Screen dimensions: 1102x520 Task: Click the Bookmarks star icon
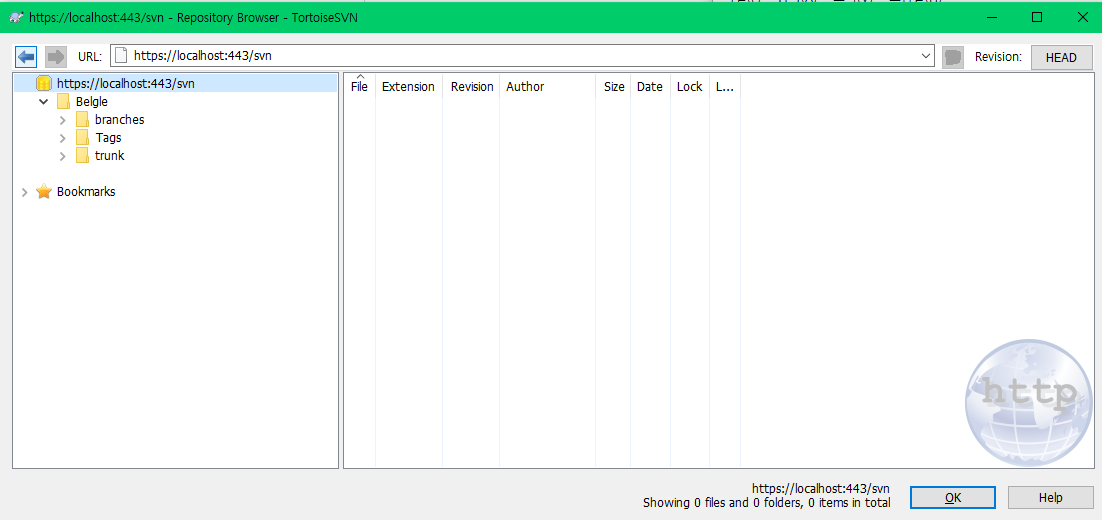(44, 191)
